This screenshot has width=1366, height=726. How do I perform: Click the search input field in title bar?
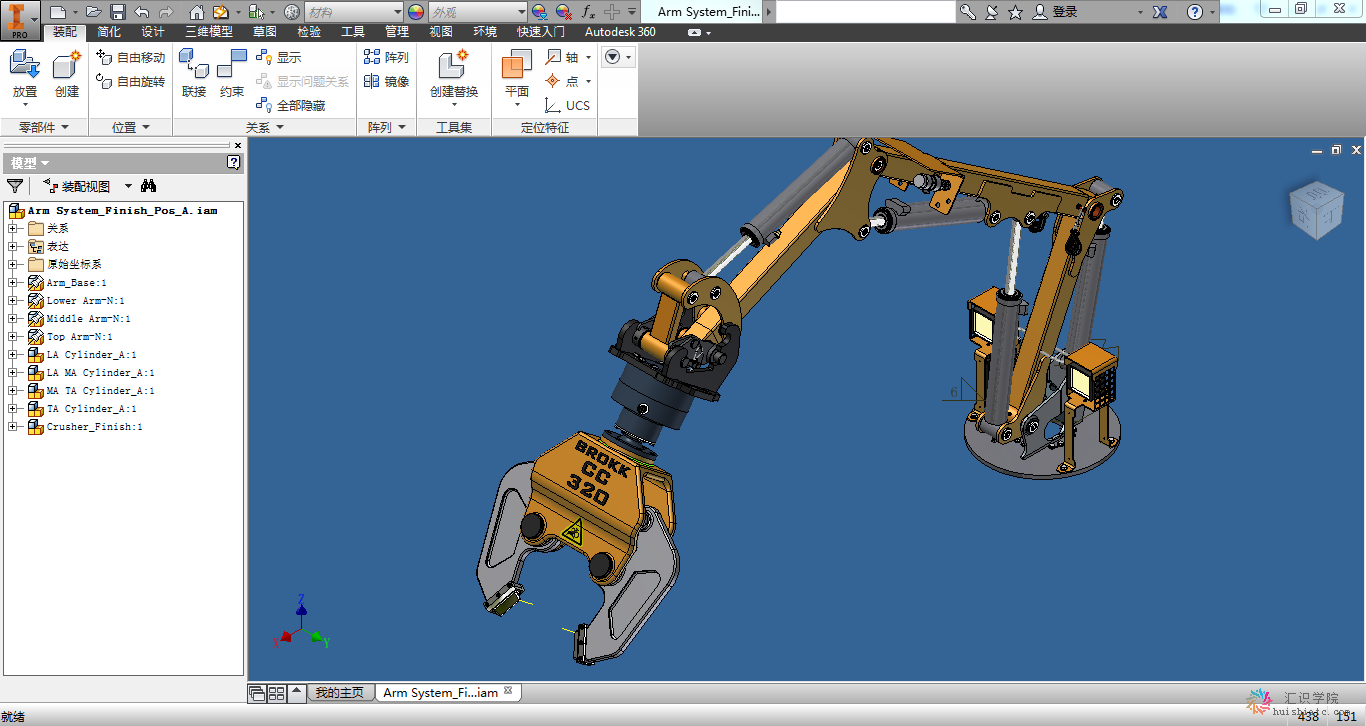point(866,12)
